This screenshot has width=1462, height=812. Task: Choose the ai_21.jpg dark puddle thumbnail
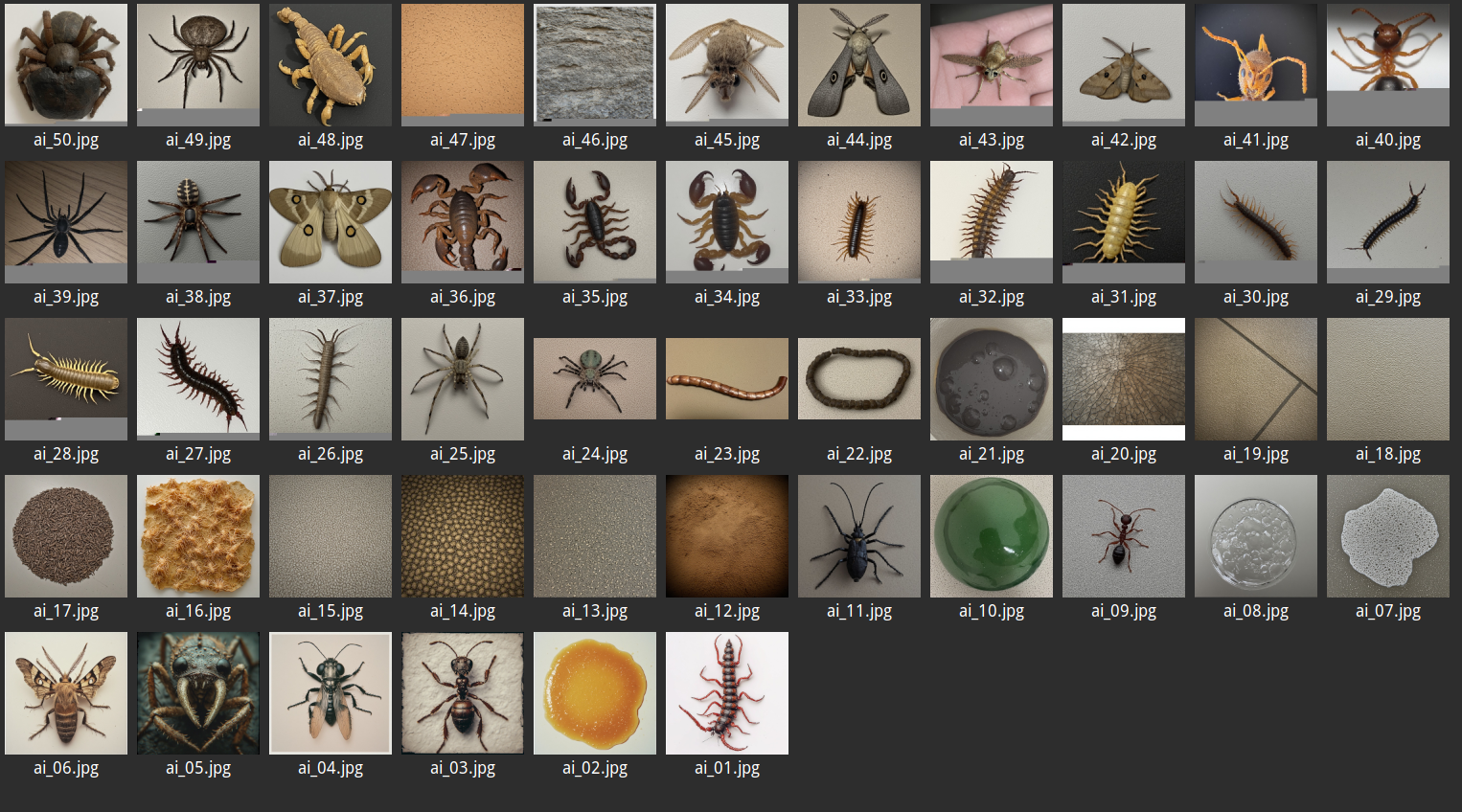[x=992, y=379]
